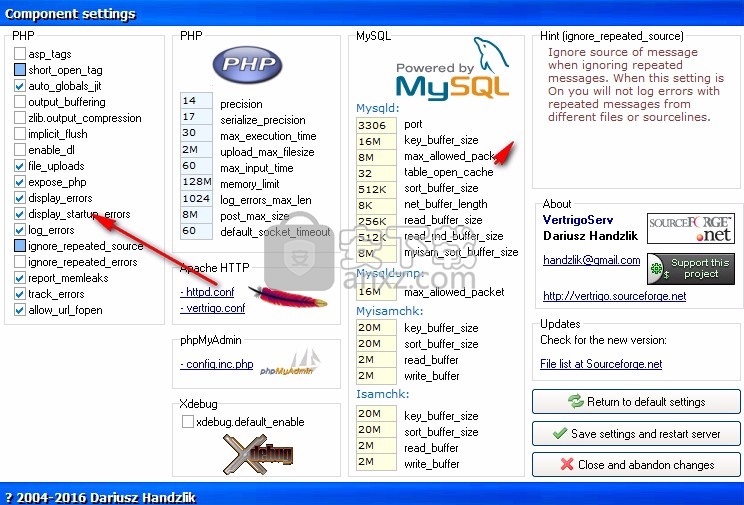Click the handzlik@gmail.com email link
The height and width of the screenshot is (505, 744).
point(592,260)
